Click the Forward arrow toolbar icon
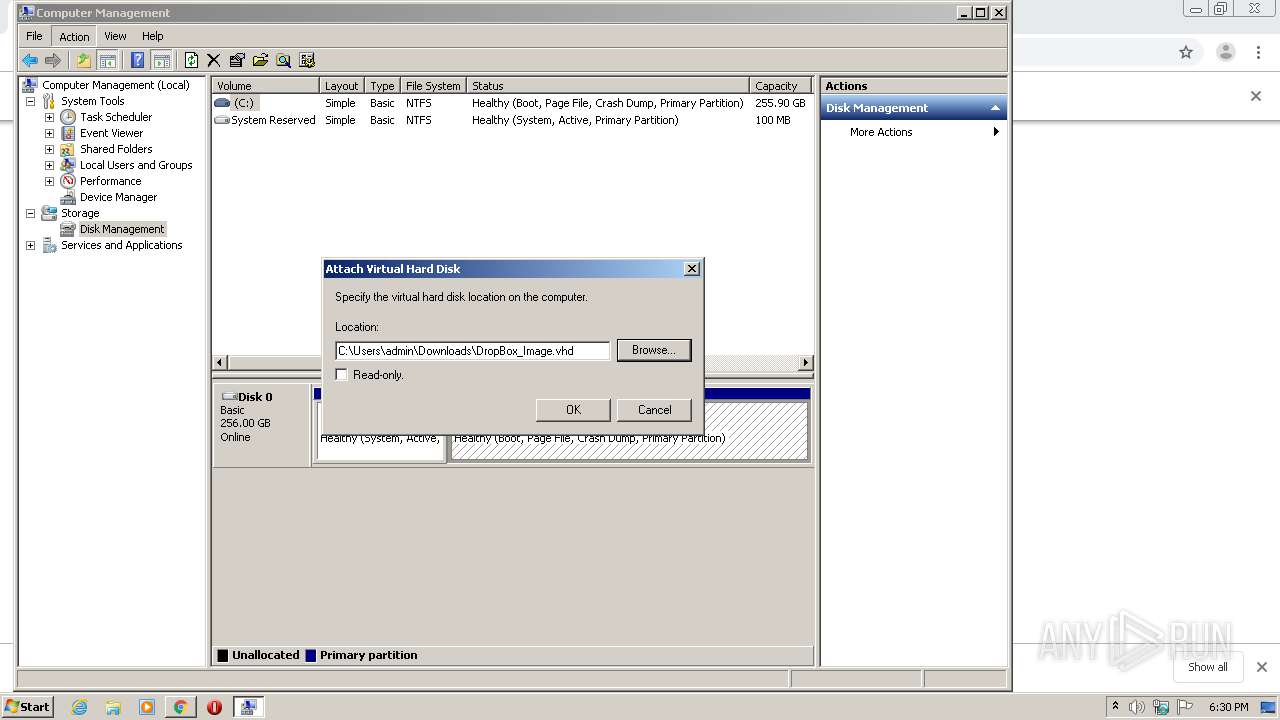 pyautogui.click(x=53, y=60)
